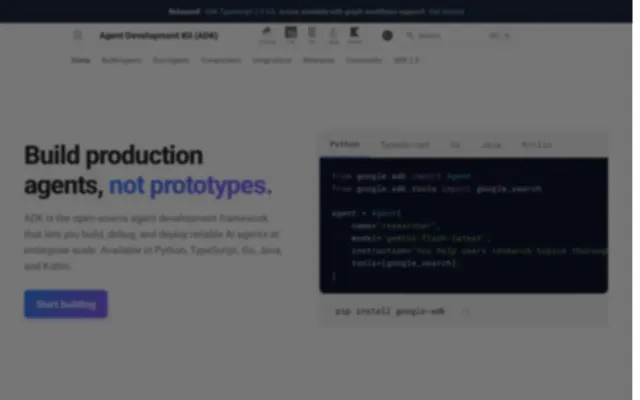Select the TypeScript code sample tab
Viewport: 640px width, 400px height.
pyautogui.click(x=404, y=144)
